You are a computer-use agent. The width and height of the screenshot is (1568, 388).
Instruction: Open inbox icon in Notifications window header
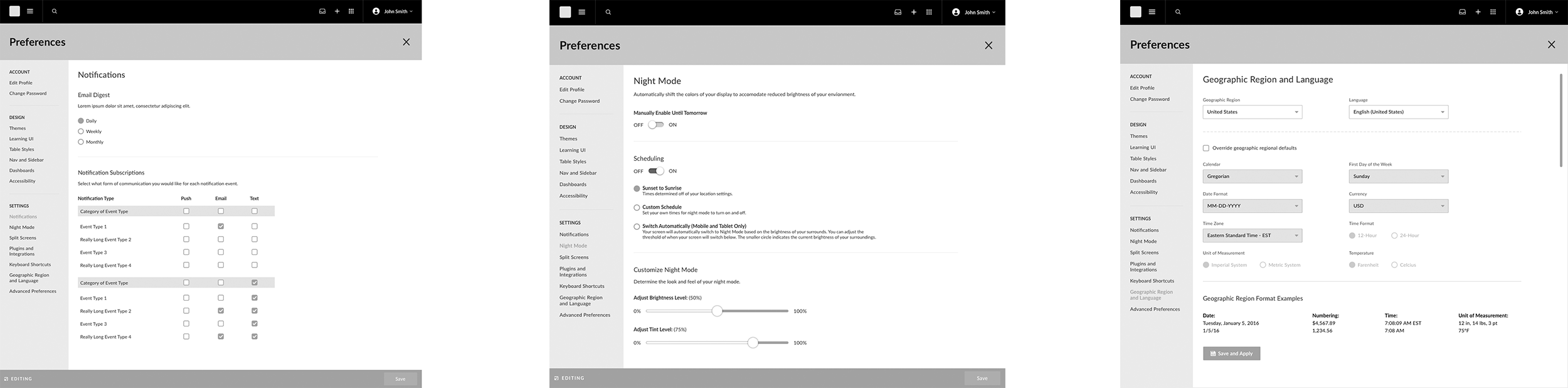pos(322,11)
